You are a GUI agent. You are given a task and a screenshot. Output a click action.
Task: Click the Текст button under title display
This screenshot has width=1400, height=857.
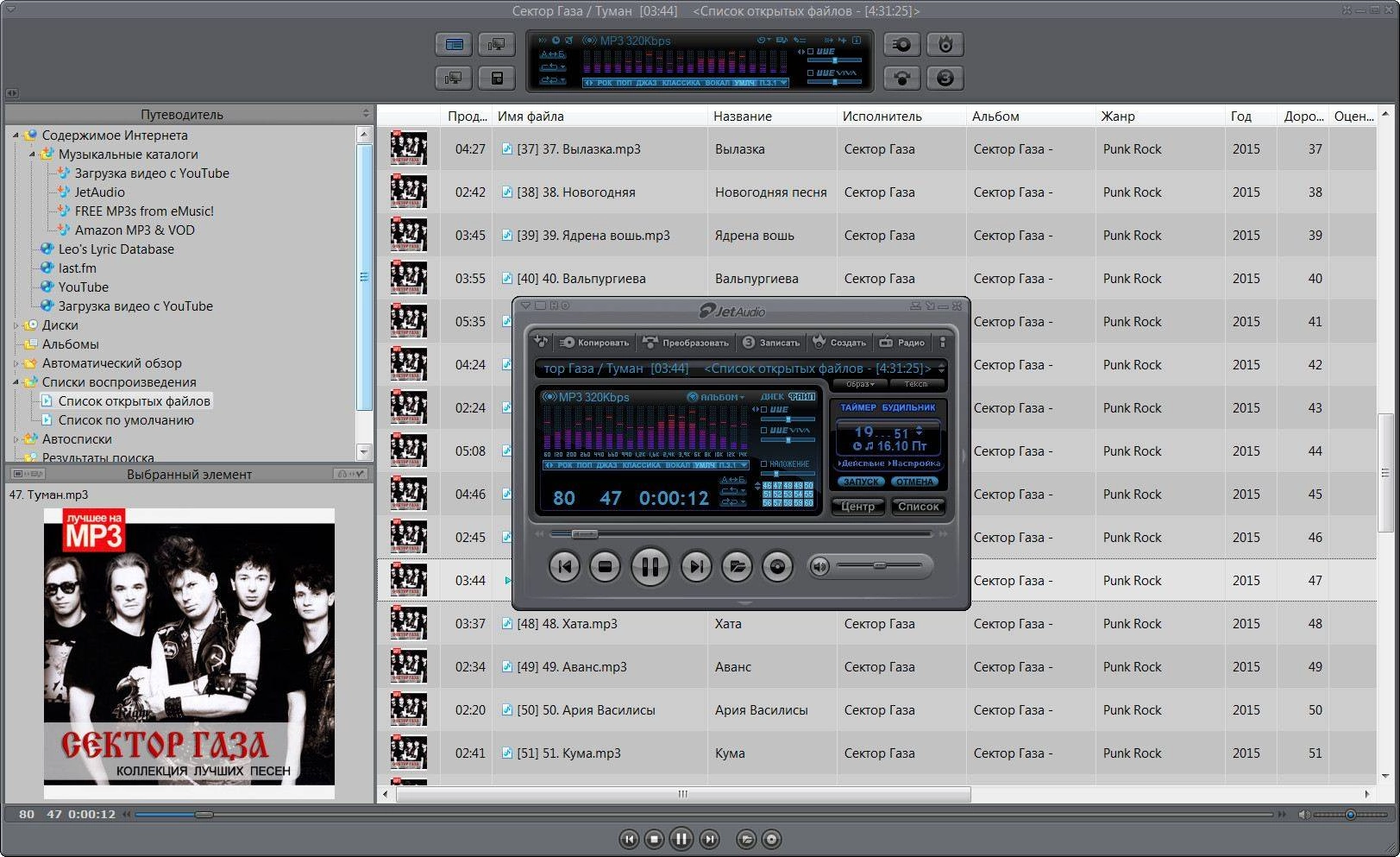916,384
